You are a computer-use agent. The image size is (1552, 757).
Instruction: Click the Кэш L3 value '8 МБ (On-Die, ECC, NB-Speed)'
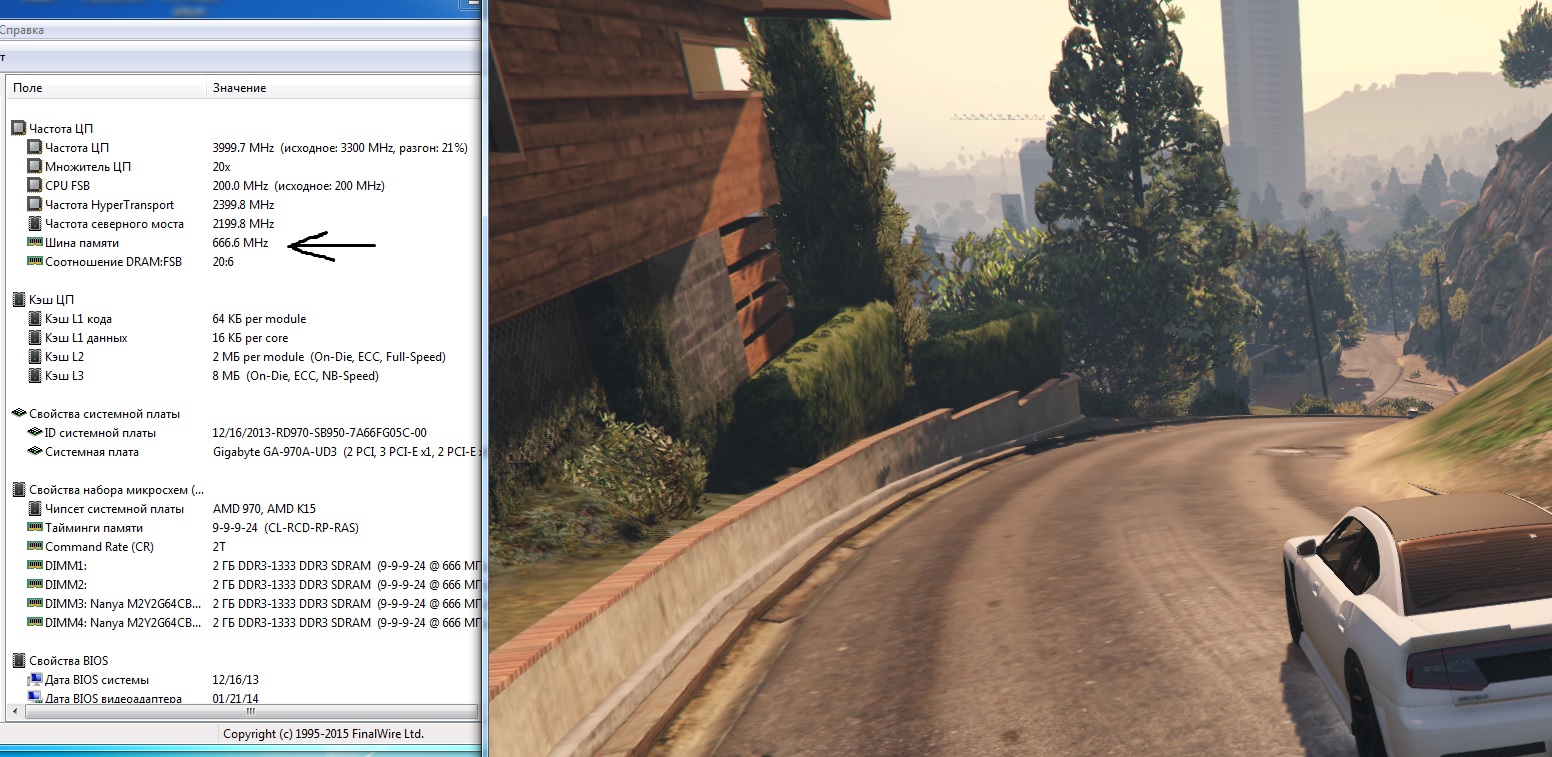click(x=296, y=376)
